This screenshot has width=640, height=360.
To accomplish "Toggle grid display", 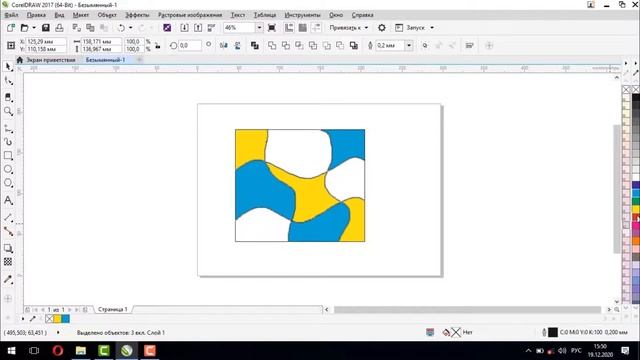I will [303, 28].
